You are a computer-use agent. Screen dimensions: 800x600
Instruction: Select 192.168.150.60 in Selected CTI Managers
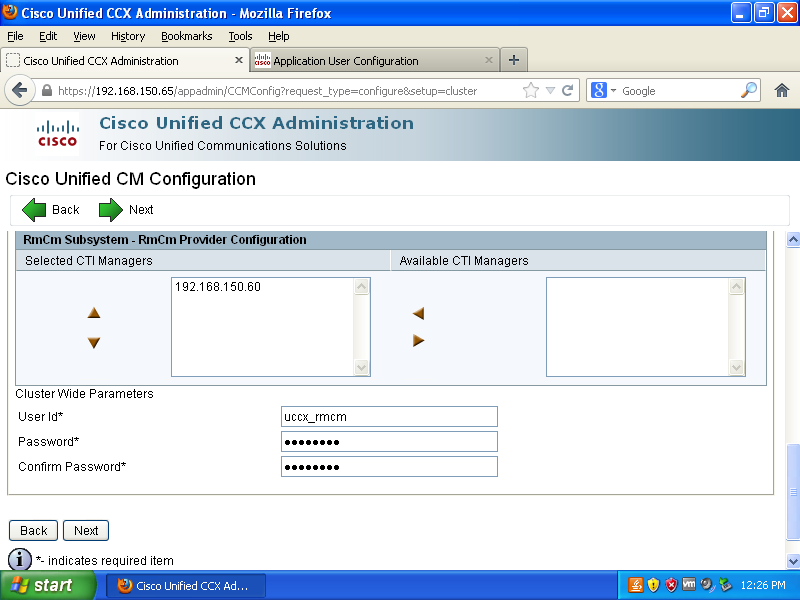(x=218, y=287)
